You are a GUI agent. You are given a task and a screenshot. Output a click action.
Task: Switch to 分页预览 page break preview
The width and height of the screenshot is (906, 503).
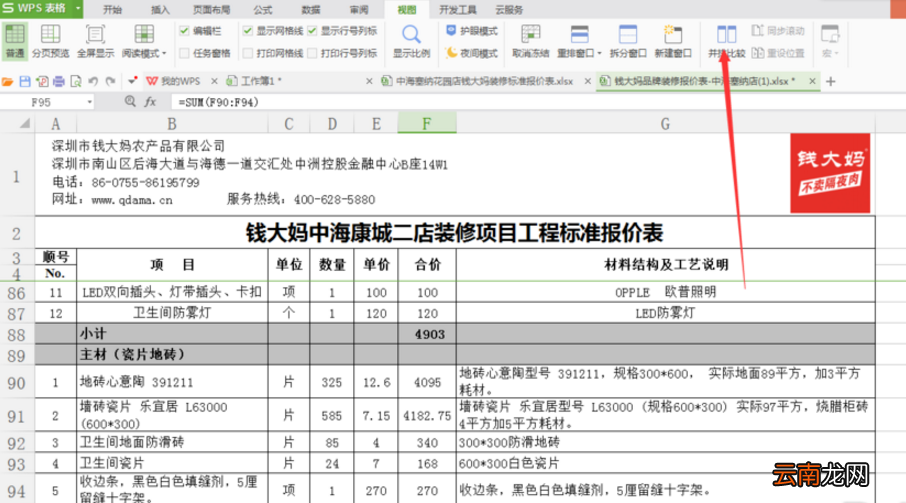pos(50,42)
